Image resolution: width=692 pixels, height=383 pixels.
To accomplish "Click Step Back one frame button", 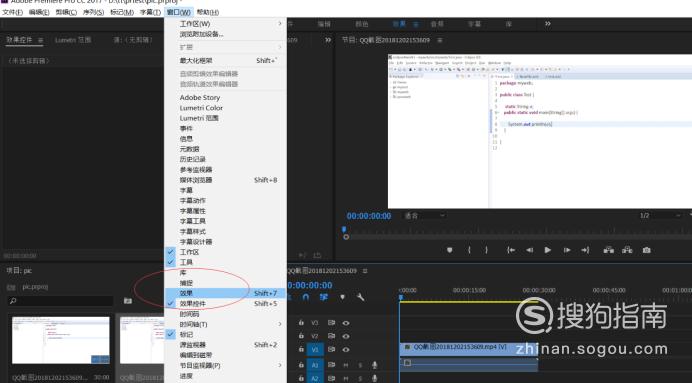I will pyautogui.click(x=529, y=250).
